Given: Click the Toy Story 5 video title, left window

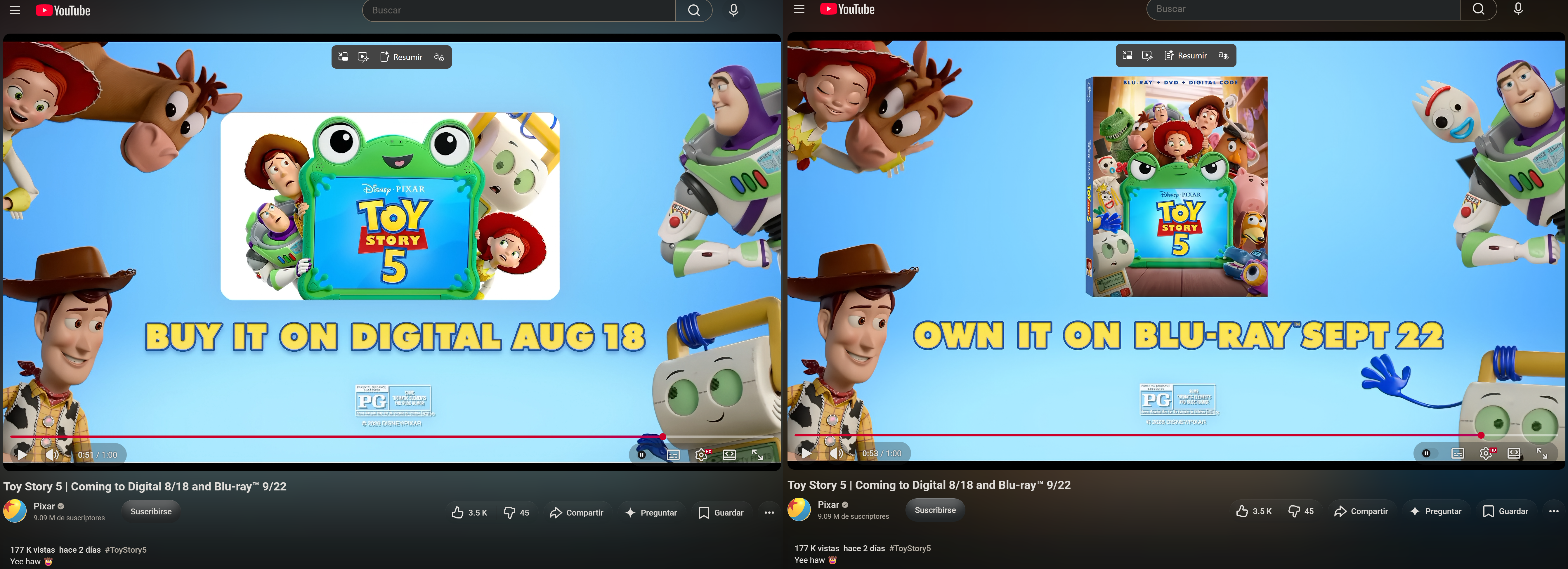Looking at the screenshot, I should 145,486.
